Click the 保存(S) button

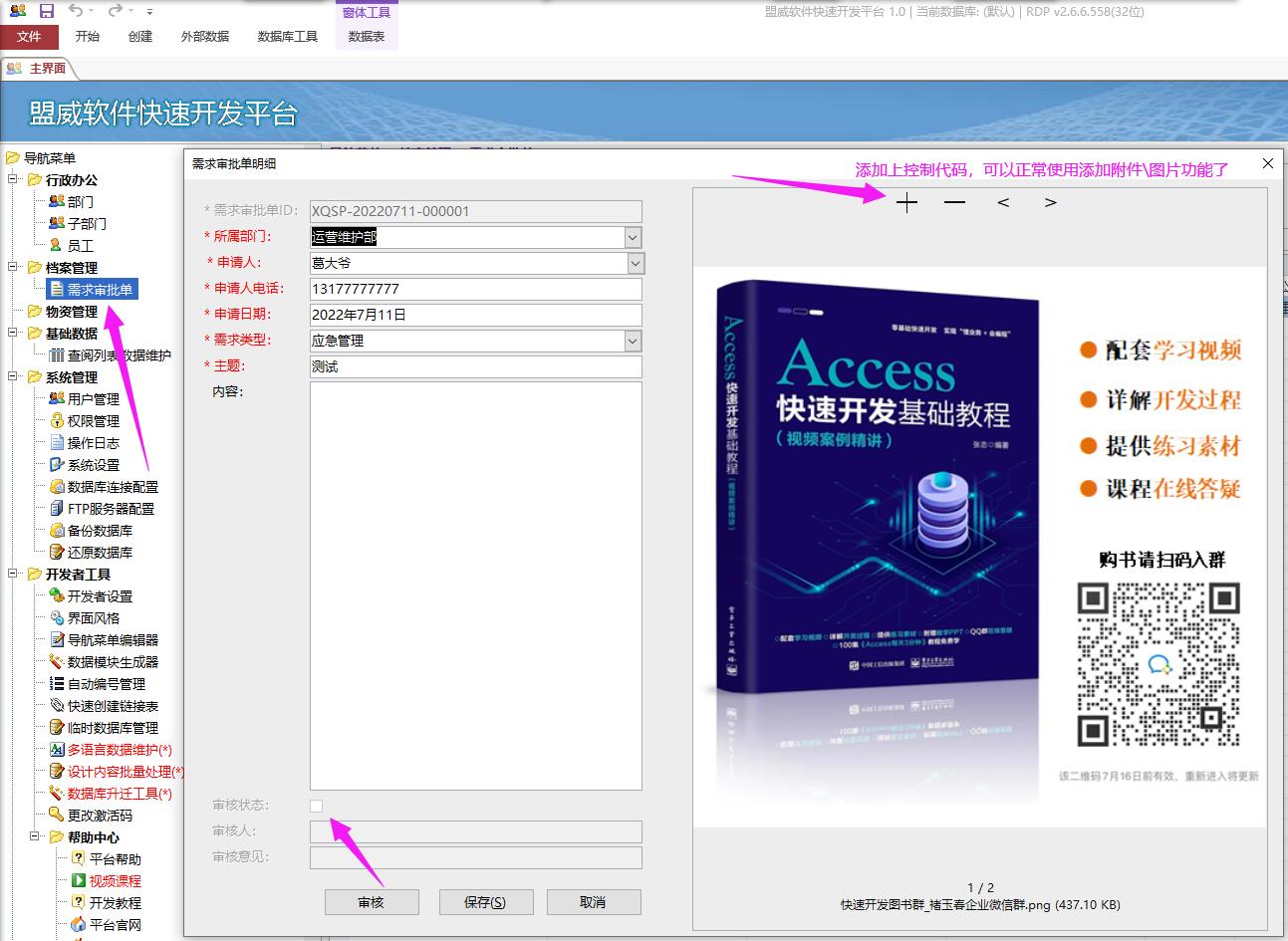tap(485, 902)
